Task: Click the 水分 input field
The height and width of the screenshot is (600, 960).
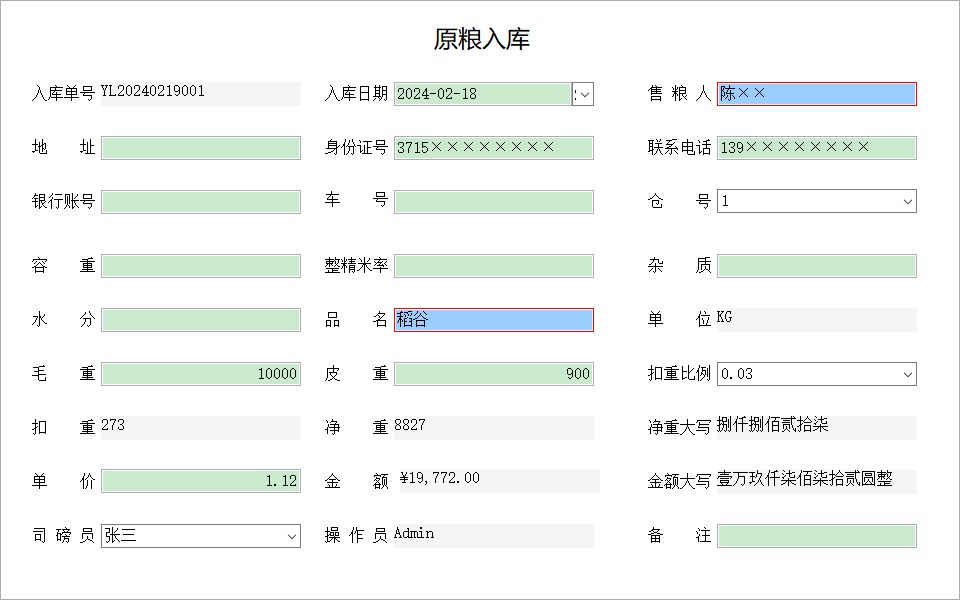Action: click(x=201, y=320)
